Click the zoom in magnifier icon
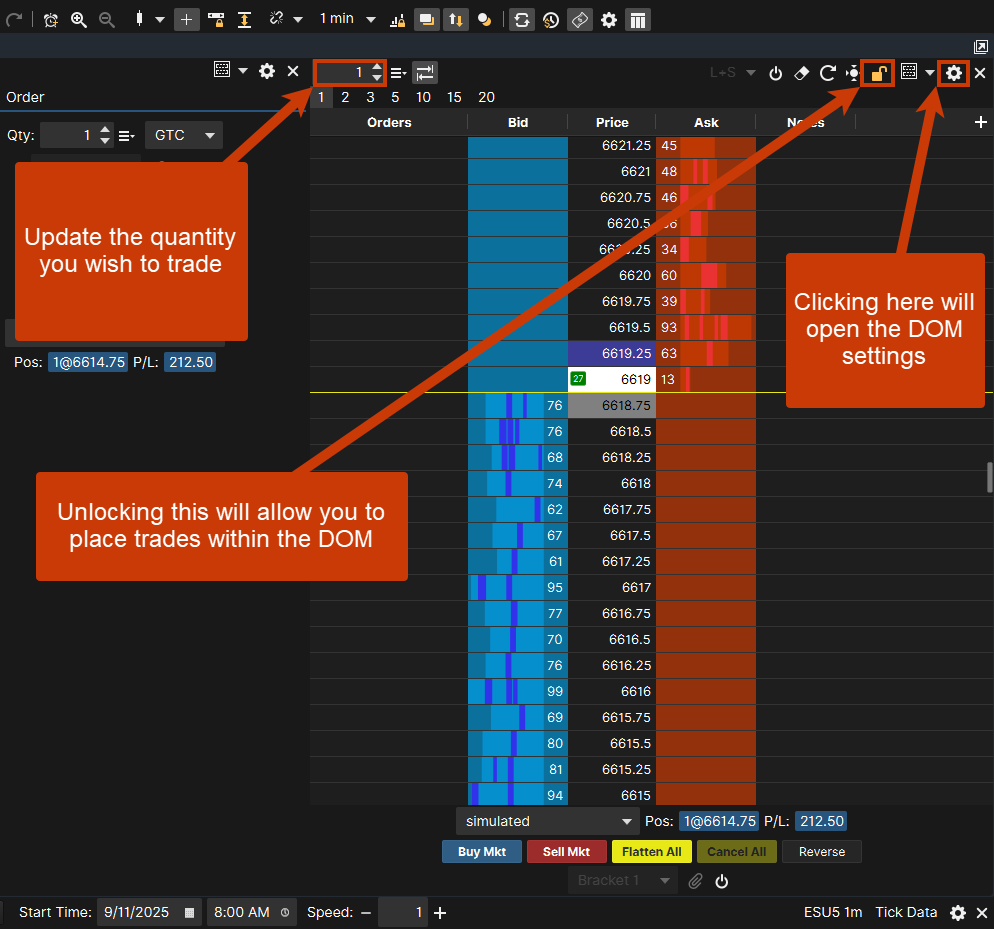The width and height of the screenshot is (994, 929). pyautogui.click(x=78, y=19)
